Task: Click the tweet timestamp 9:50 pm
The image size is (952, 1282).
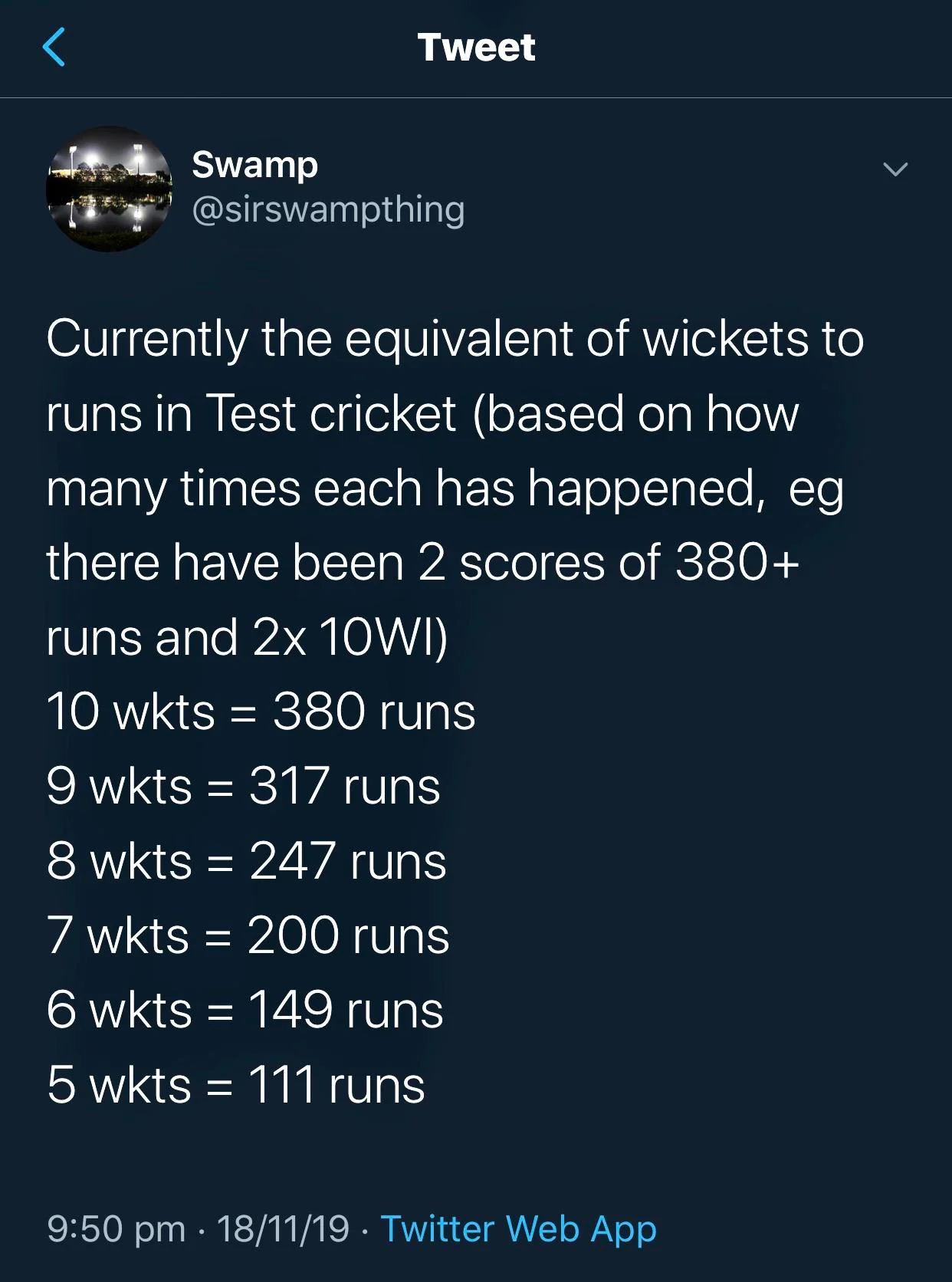Action: (x=119, y=1228)
